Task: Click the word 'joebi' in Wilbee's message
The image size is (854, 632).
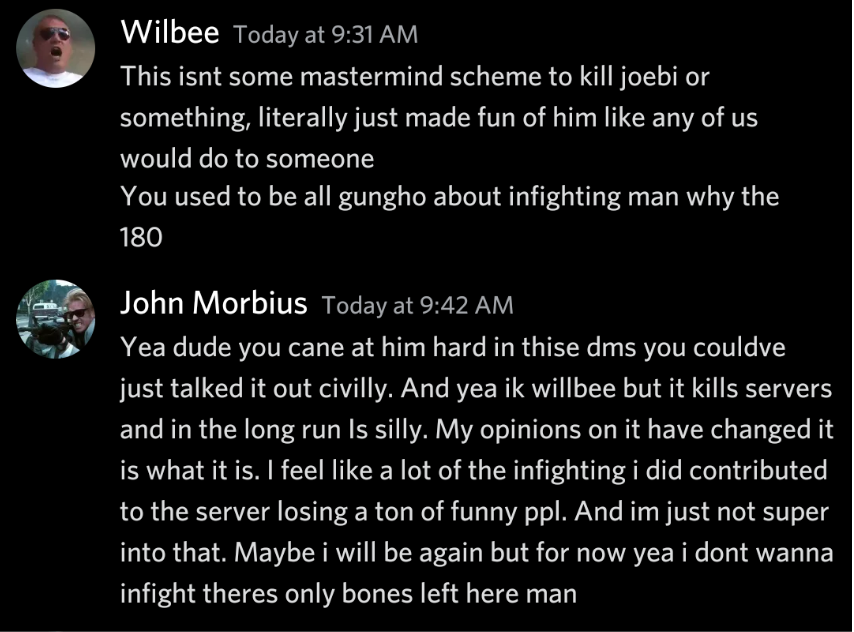Action: pyautogui.click(x=648, y=77)
